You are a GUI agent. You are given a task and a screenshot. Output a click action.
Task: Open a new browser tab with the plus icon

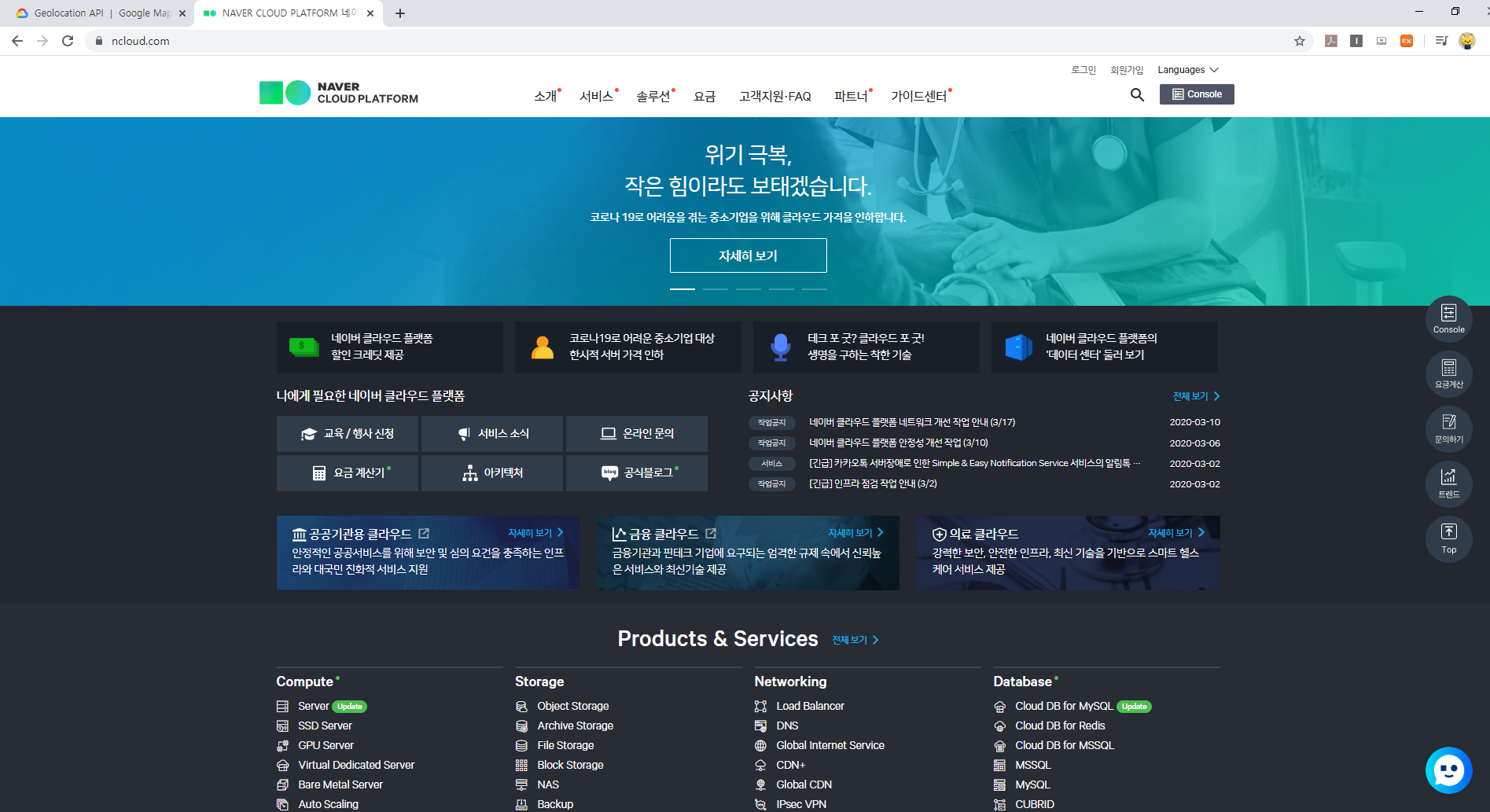coord(400,13)
